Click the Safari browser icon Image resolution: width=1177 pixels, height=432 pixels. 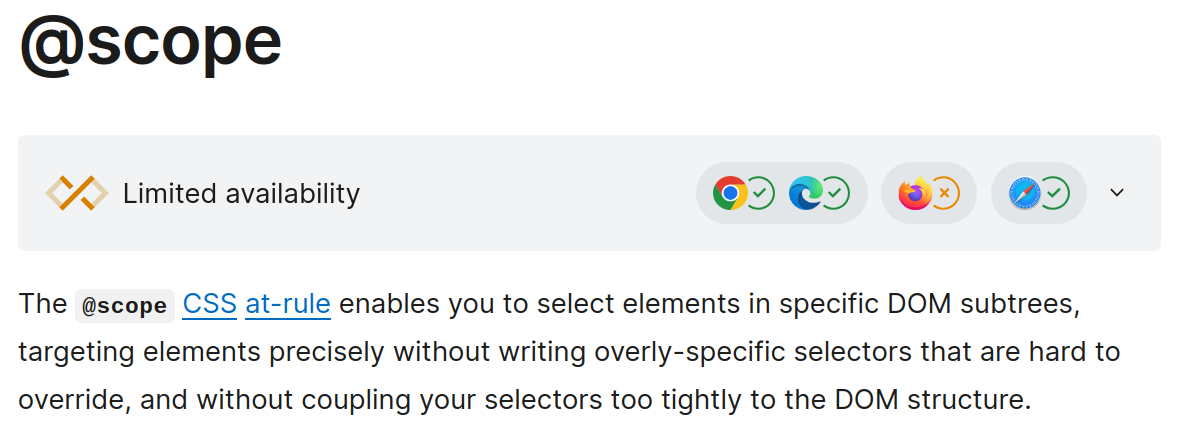[1025, 193]
